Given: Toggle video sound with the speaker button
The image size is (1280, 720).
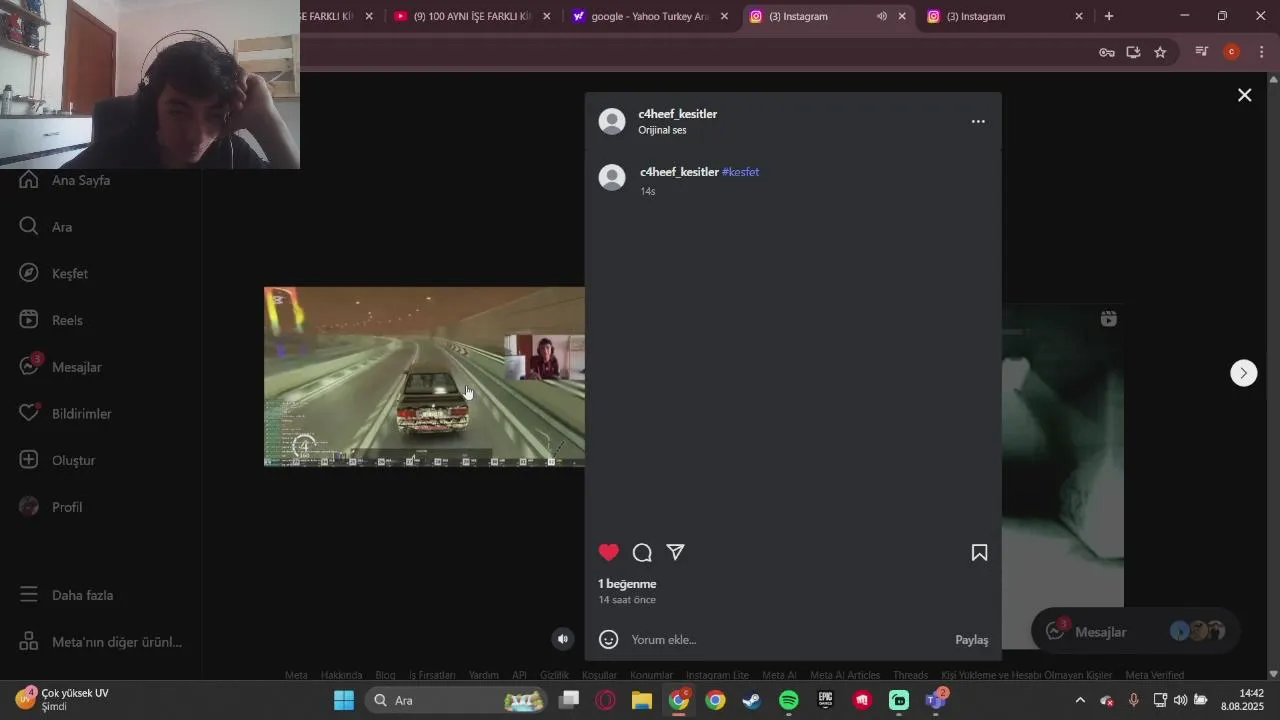Looking at the screenshot, I should point(563,639).
